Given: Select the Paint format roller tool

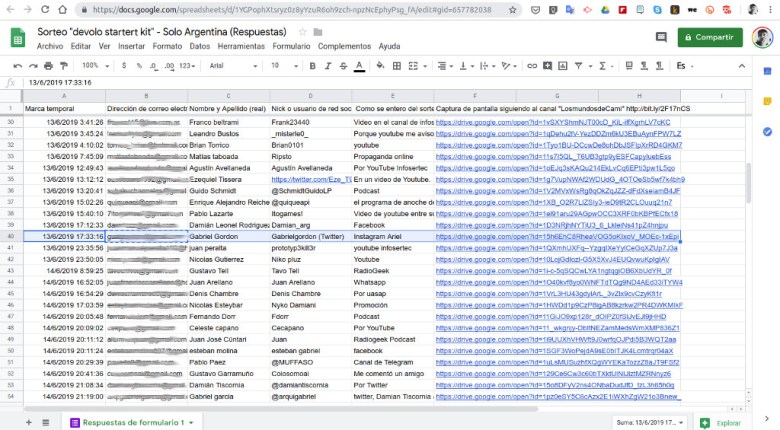Looking at the screenshot, I should click(x=62, y=66).
